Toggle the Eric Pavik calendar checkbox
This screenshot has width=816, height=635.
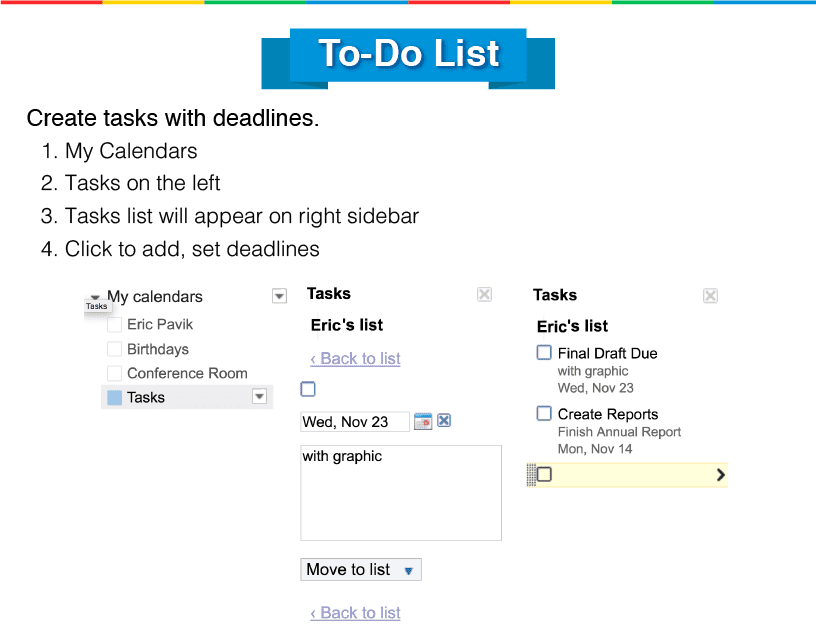pos(115,325)
